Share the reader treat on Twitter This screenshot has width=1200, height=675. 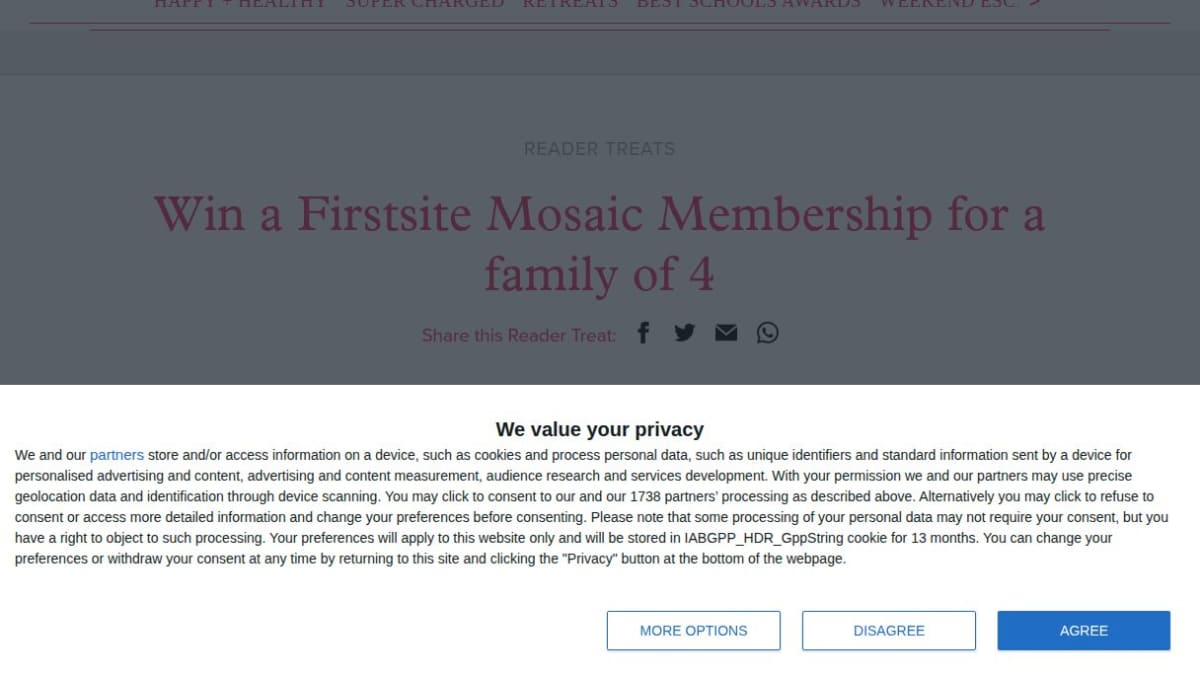(684, 333)
